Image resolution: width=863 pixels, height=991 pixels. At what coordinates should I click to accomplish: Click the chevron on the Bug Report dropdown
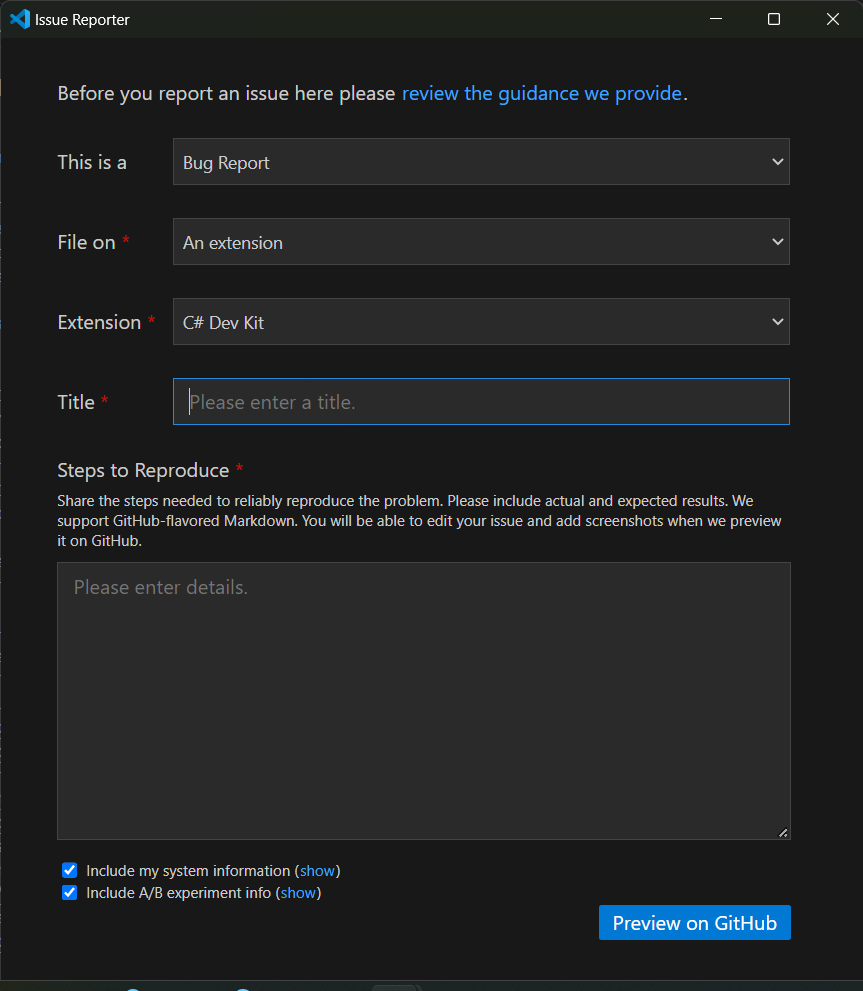click(778, 161)
